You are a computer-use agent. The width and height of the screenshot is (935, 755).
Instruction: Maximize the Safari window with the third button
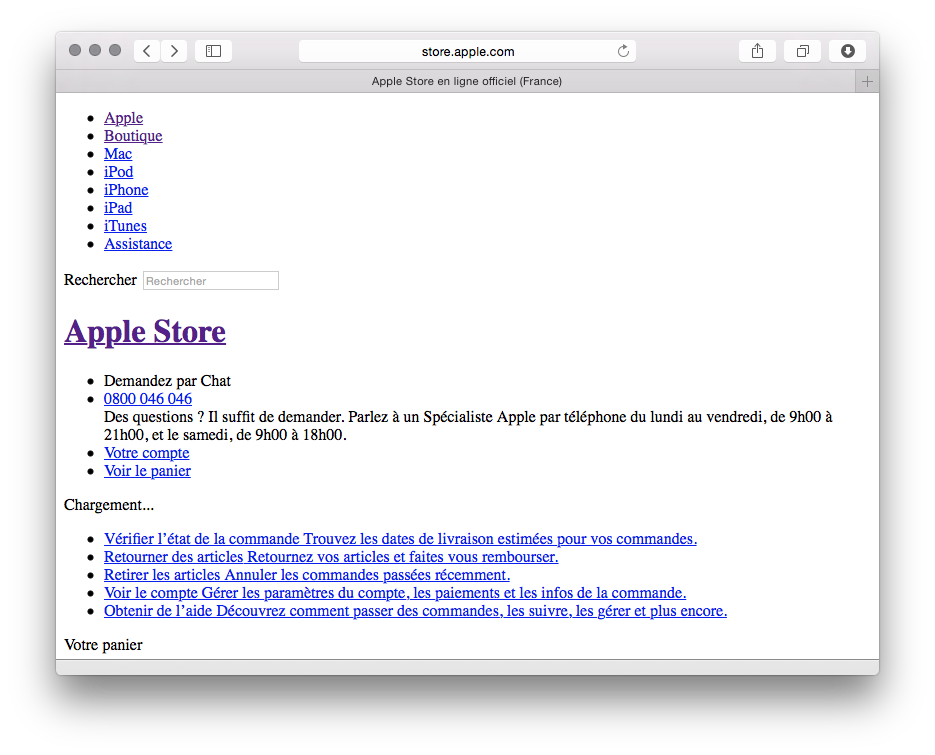tap(115, 50)
